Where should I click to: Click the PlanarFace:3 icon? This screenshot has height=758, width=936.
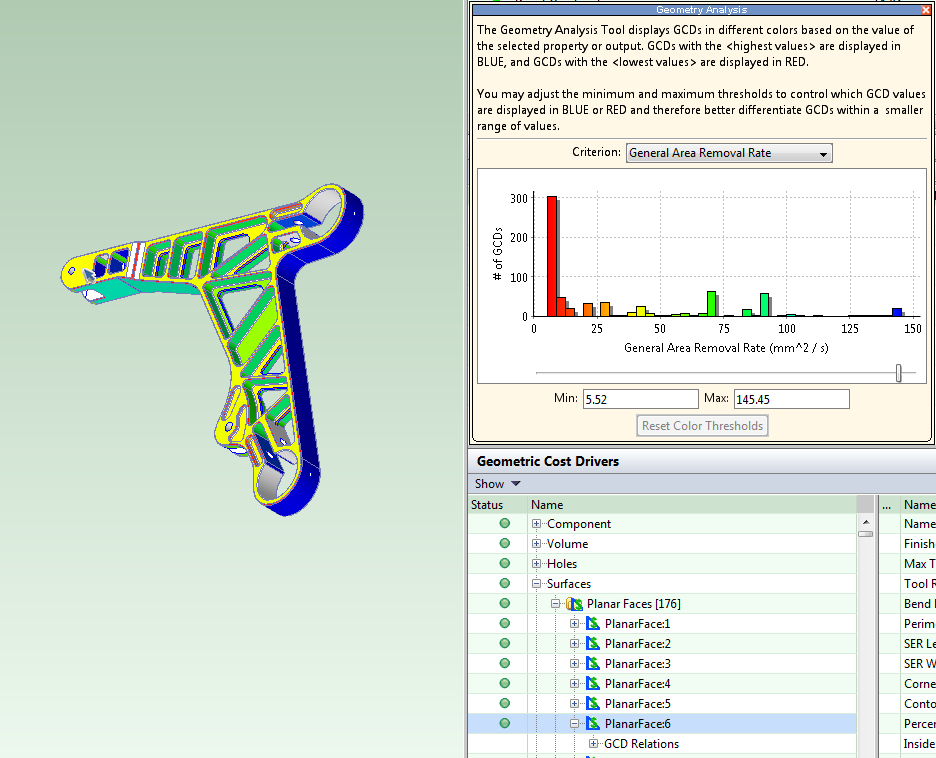593,664
